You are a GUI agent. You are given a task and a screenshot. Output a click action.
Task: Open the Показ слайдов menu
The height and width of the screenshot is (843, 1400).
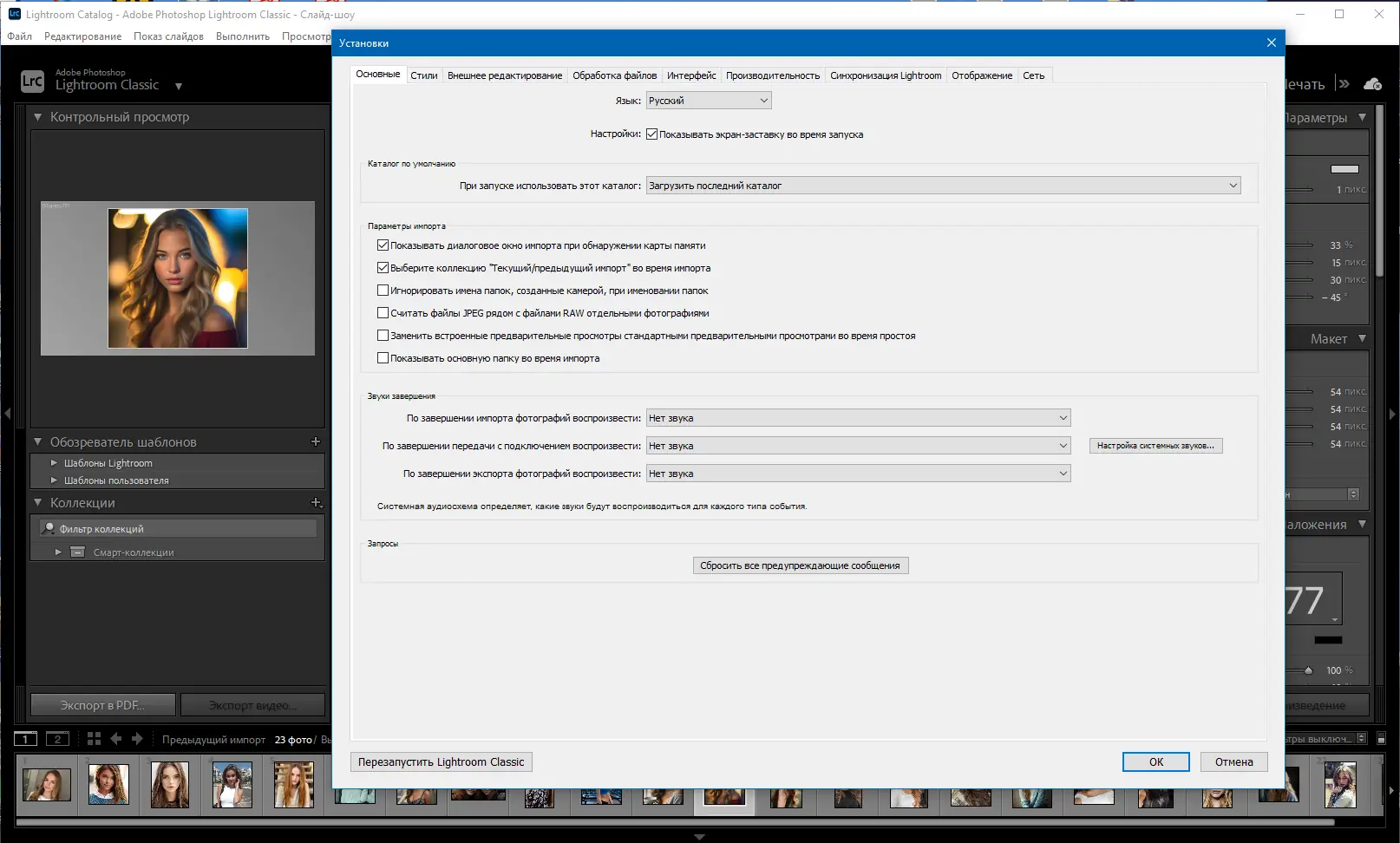168,36
